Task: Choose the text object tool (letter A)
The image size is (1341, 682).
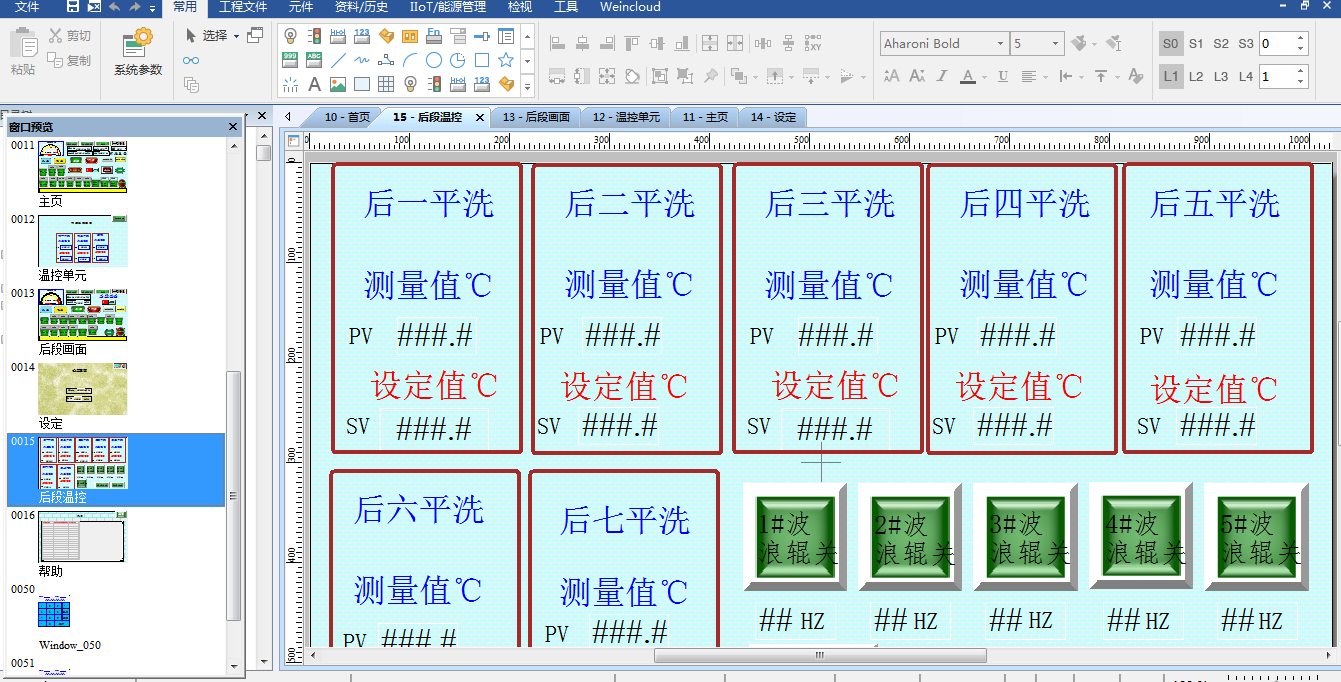Action: (314, 84)
